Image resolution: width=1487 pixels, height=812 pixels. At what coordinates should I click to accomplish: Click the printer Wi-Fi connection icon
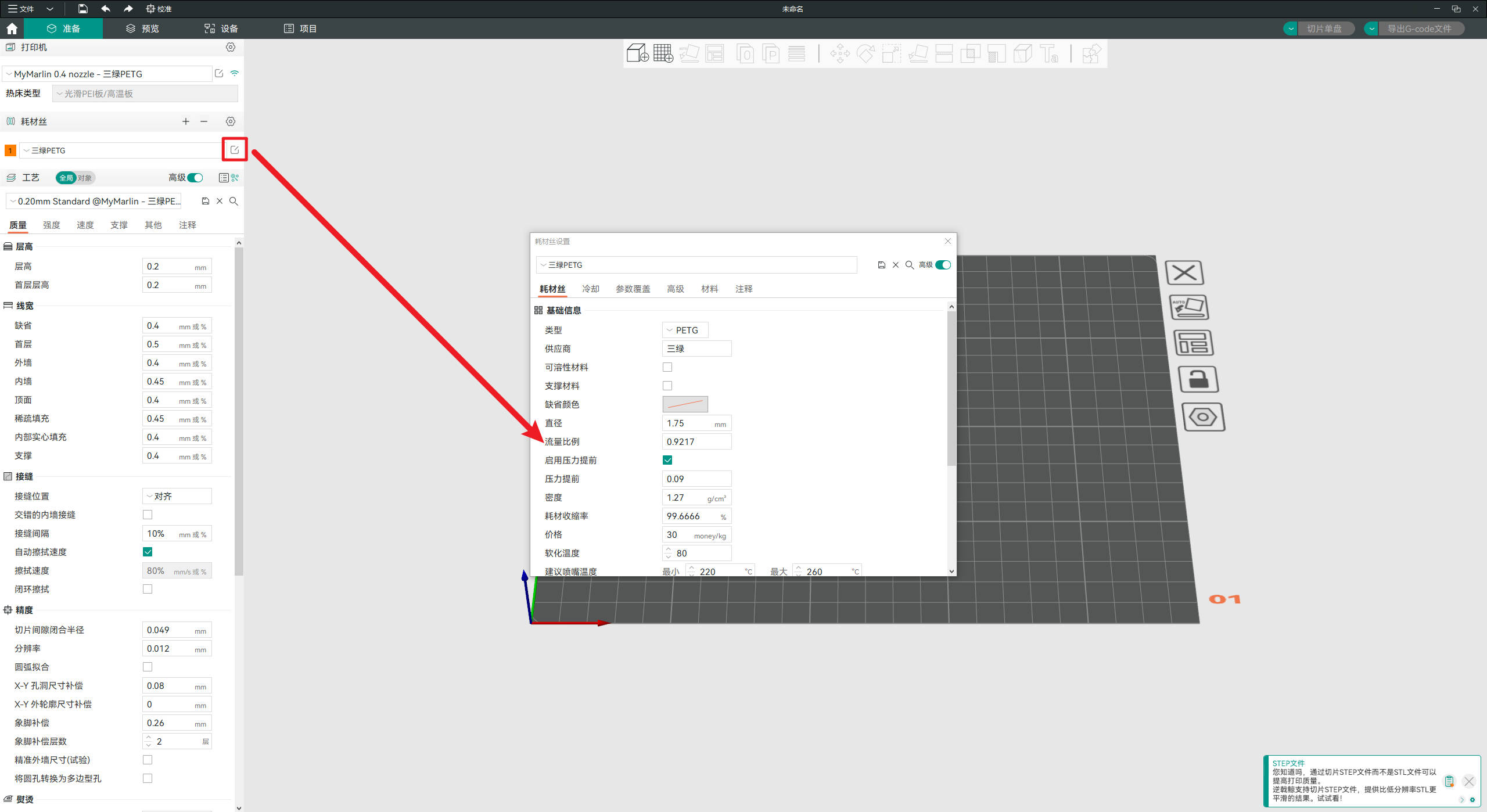click(x=235, y=73)
